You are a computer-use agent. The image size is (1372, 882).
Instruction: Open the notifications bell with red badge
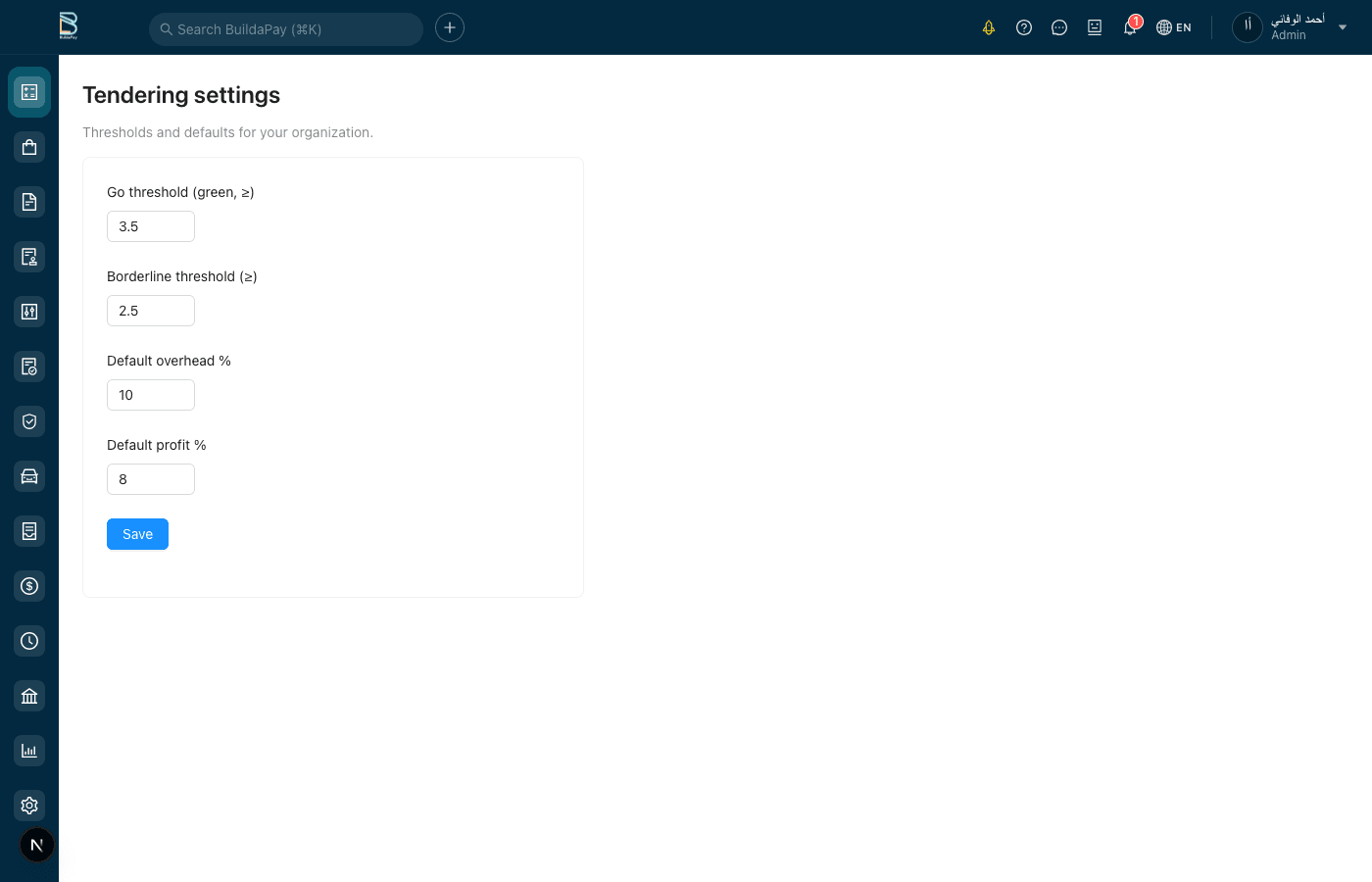pyautogui.click(x=1129, y=27)
